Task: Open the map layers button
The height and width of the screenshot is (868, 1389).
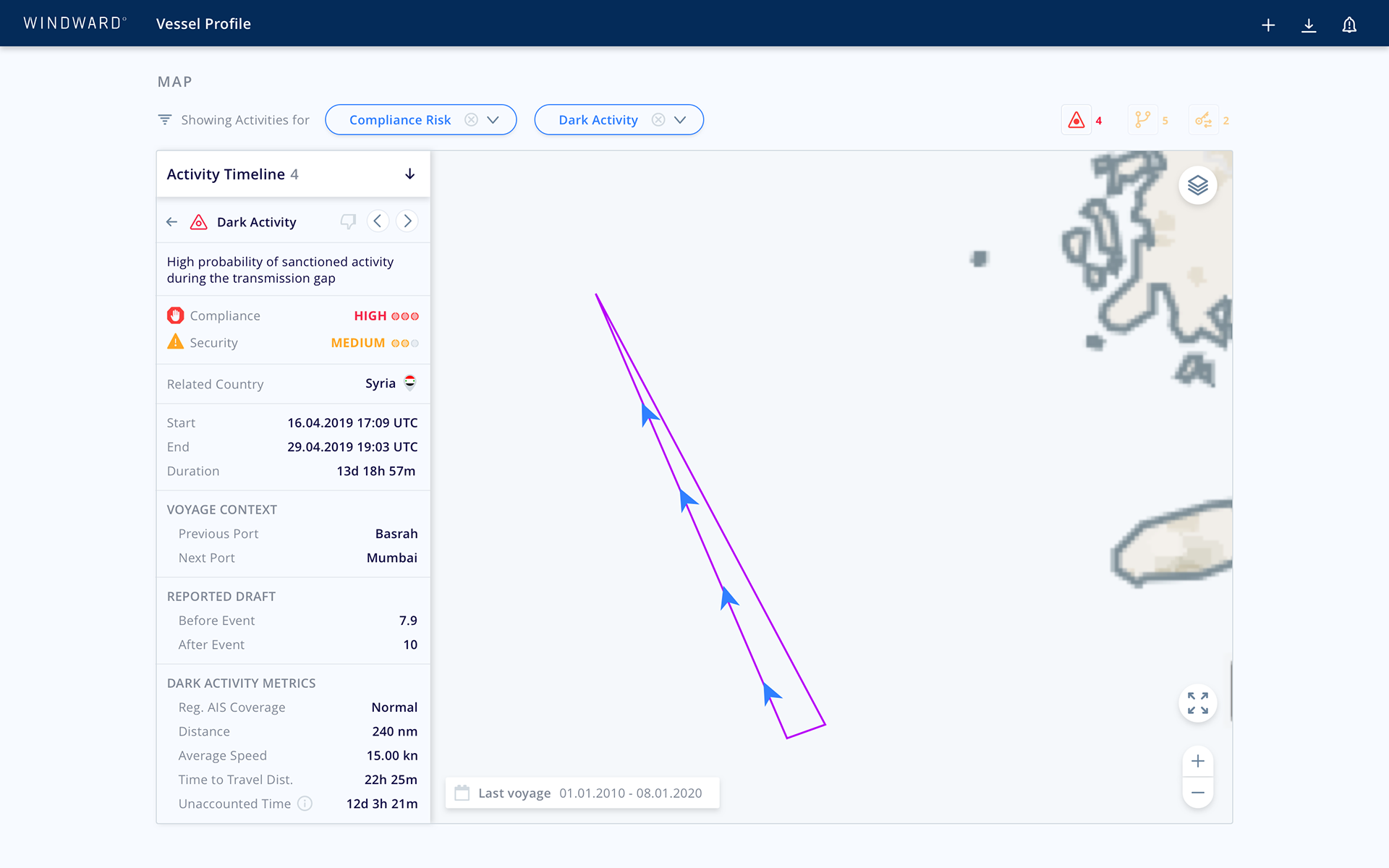Action: click(x=1197, y=186)
